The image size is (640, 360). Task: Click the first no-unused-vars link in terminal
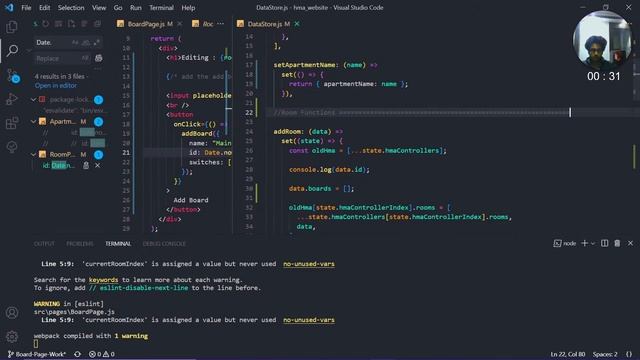(309, 264)
